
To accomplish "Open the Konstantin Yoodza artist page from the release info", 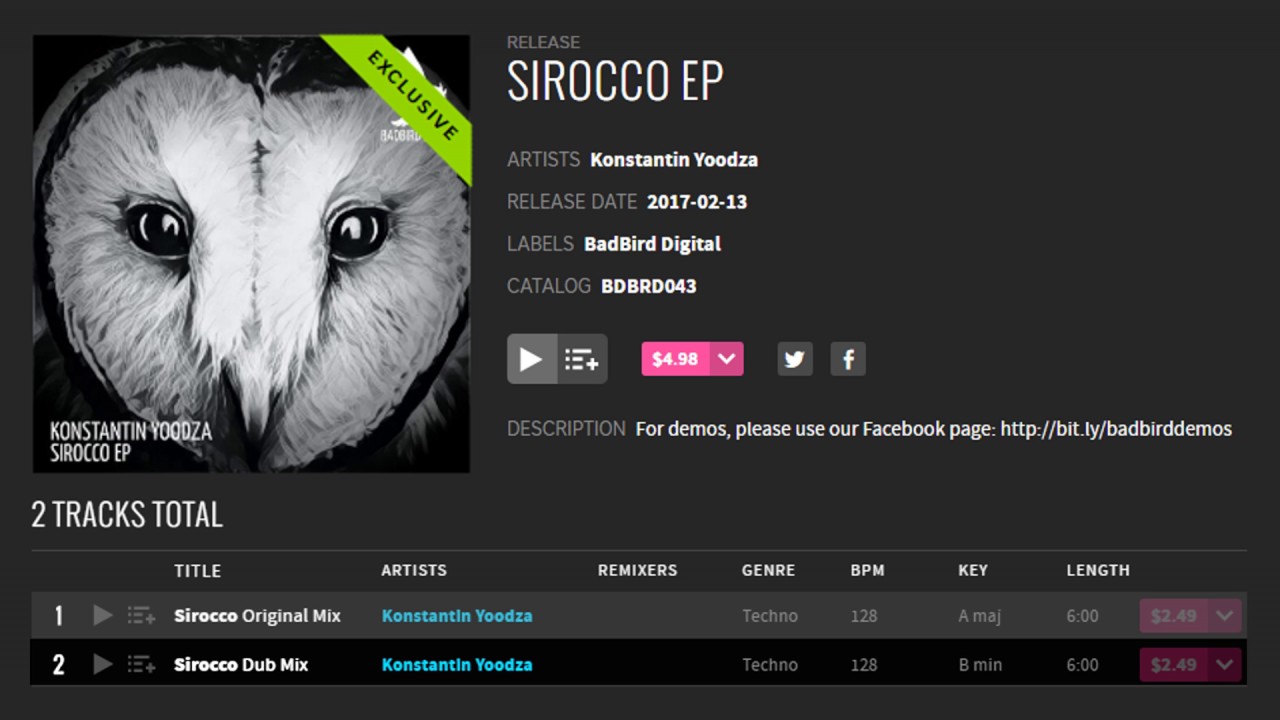I will tap(674, 160).
